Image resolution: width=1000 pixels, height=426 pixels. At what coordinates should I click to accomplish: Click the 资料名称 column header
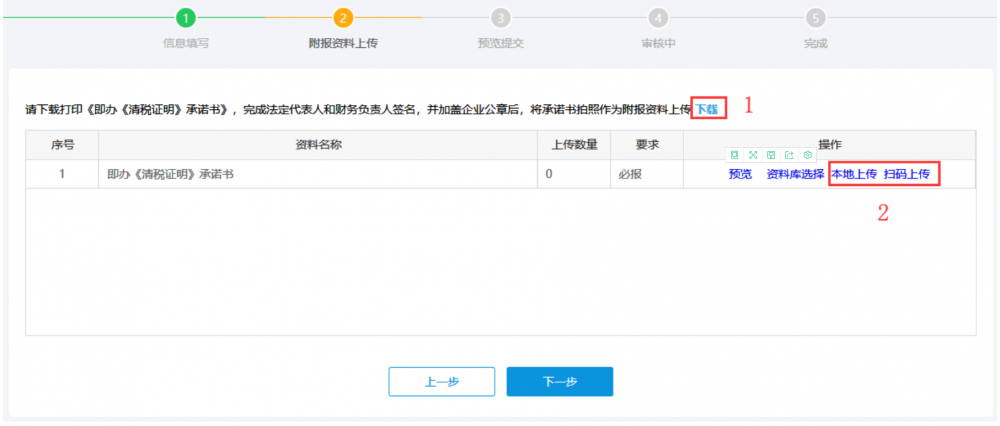[320, 145]
